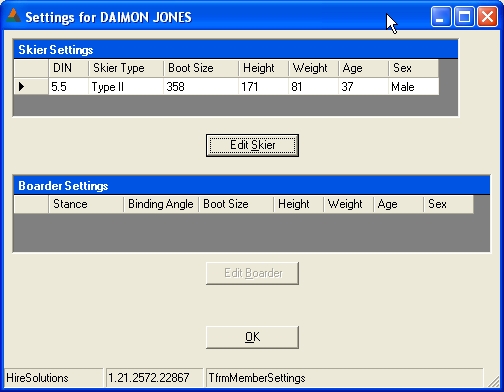The width and height of the screenshot is (504, 392).
Task: Click Boot Size header in Boarder Settings
Action: coord(236,204)
